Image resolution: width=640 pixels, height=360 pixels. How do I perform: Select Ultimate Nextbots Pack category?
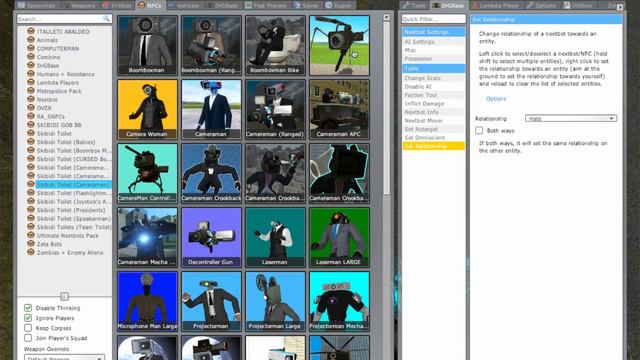[67, 236]
